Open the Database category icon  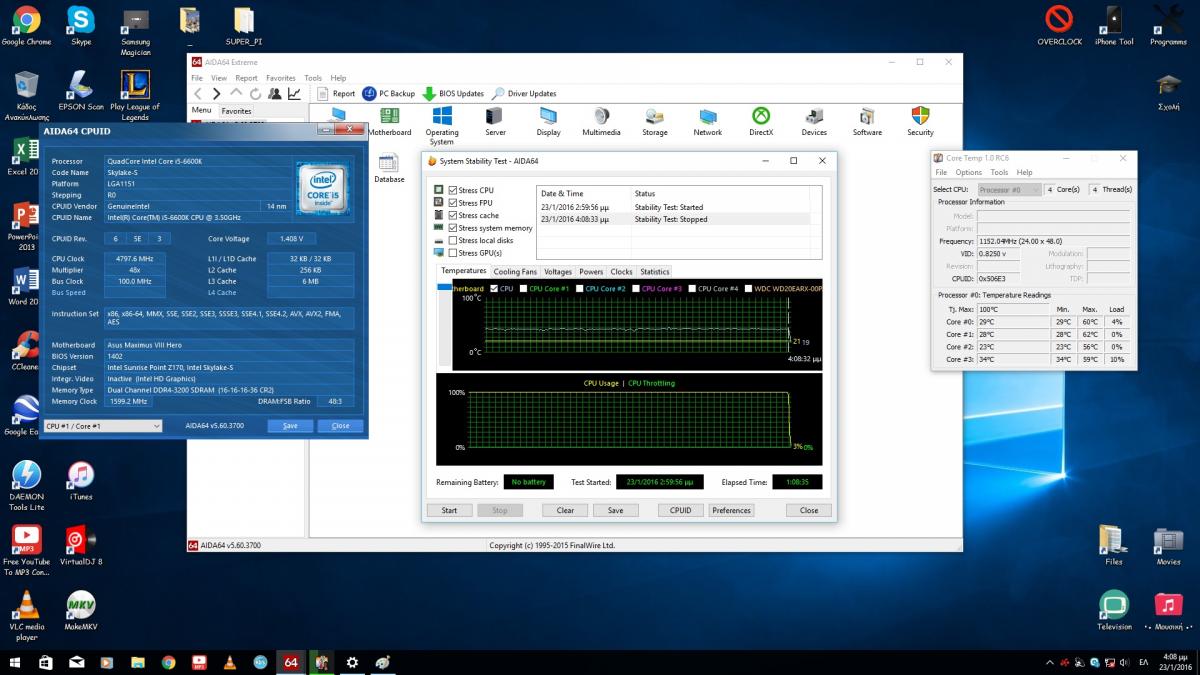[389, 168]
